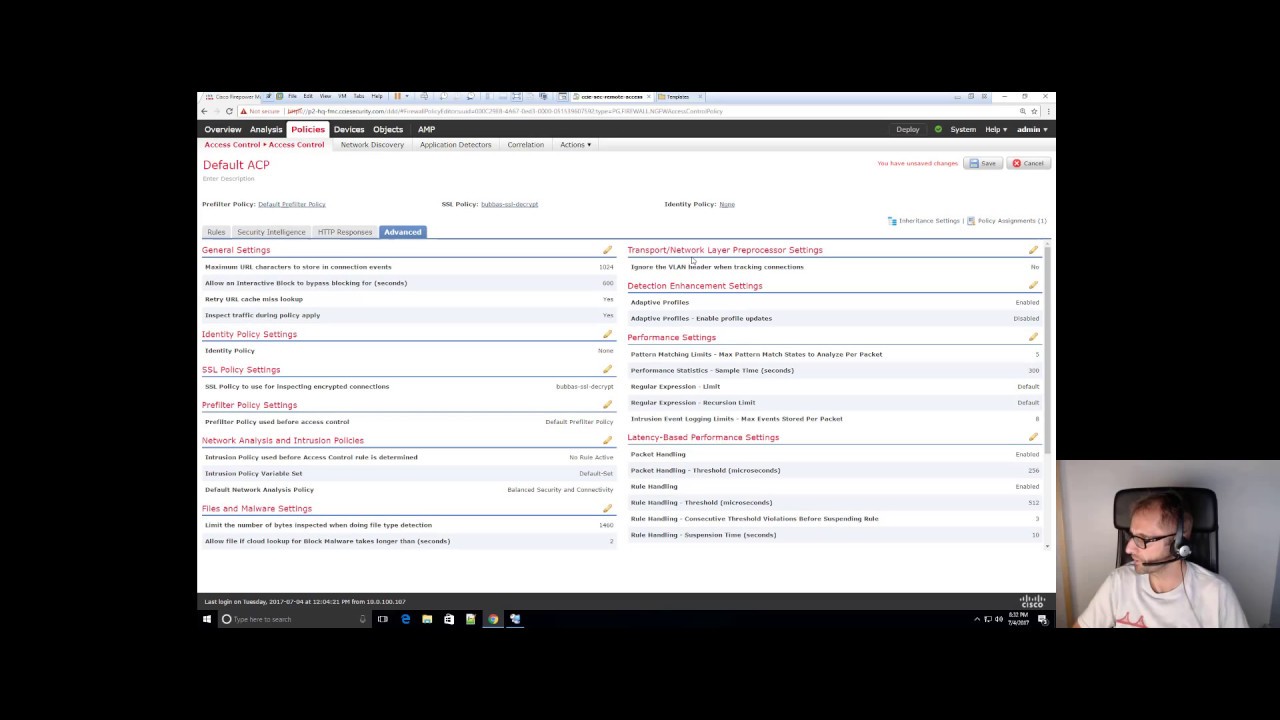
Task: Open notification center in system tray
Action: pos(1042,619)
